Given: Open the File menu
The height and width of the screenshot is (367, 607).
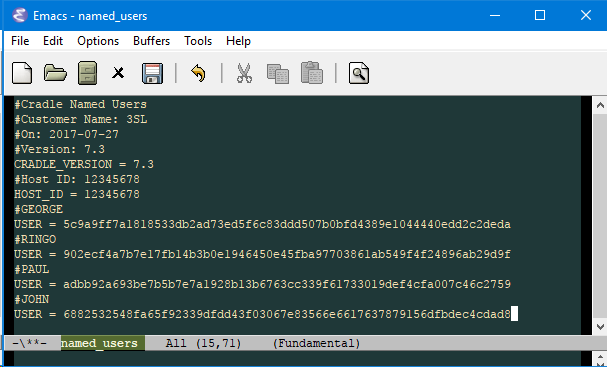Looking at the screenshot, I should 20,41.
